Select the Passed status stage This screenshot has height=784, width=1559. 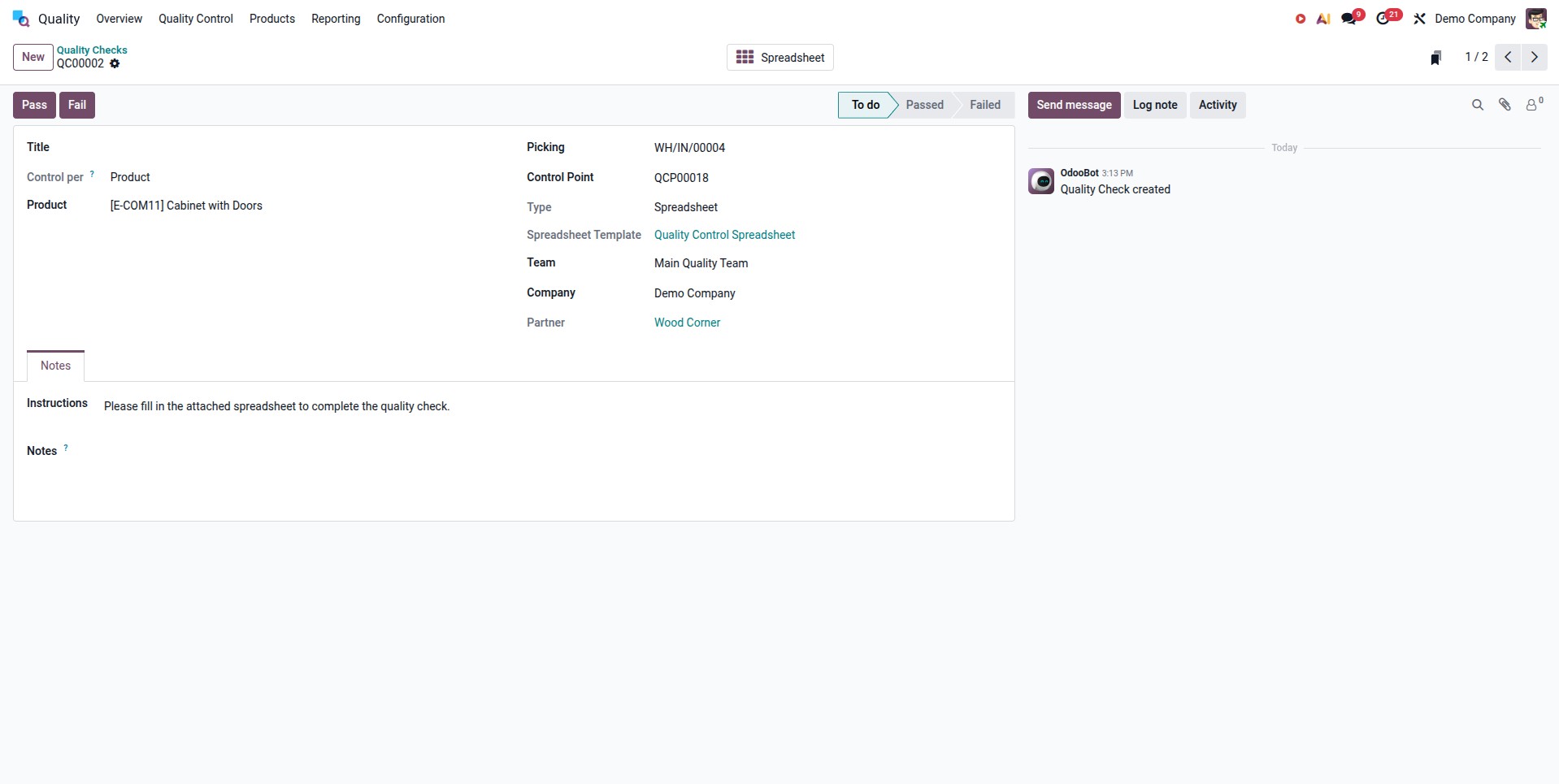[925, 105]
